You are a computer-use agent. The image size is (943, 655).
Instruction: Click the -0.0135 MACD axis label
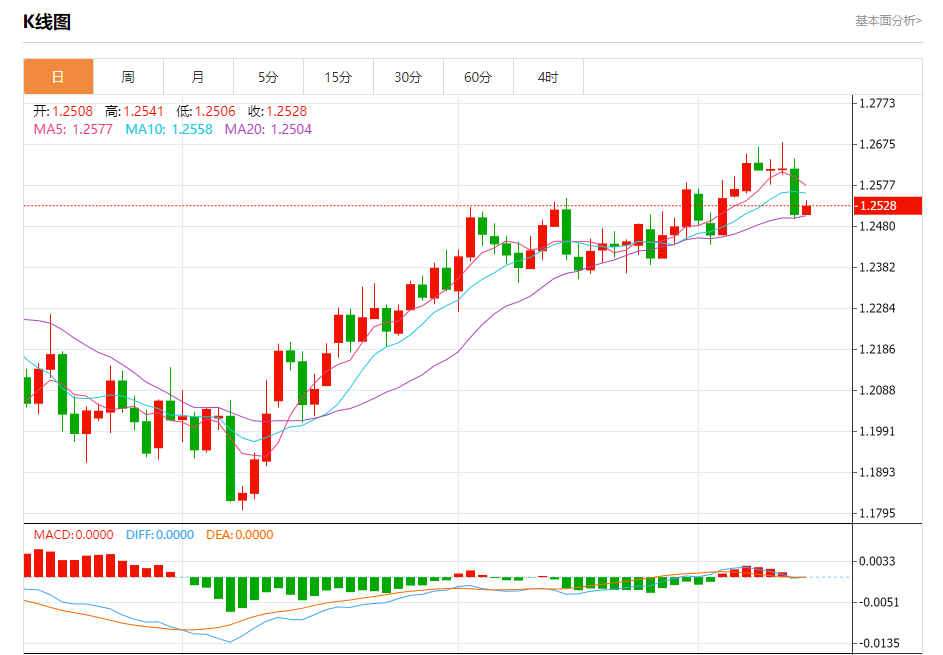877,643
